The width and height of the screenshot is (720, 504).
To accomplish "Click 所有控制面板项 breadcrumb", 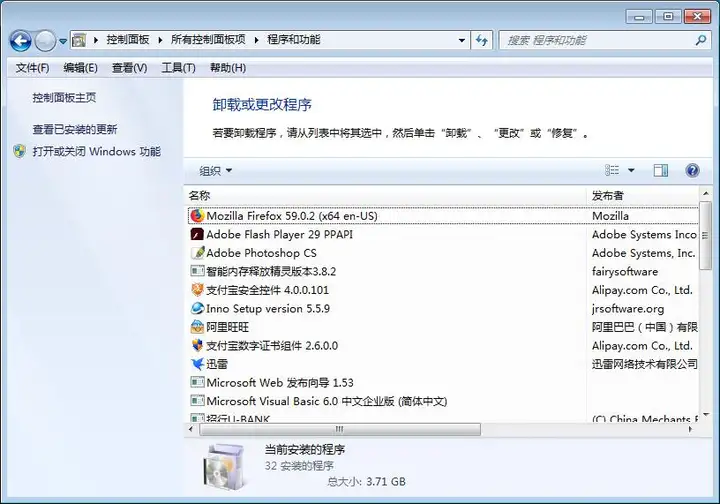I will coord(208,40).
